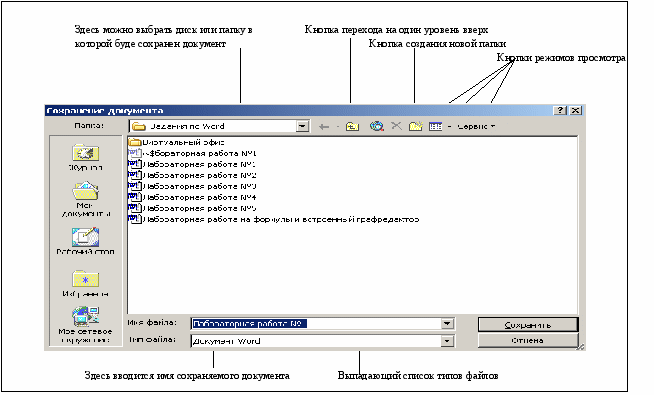Open the views mode dropdown arrow
This screenshot has height=395, width=654.
[449, 126]
